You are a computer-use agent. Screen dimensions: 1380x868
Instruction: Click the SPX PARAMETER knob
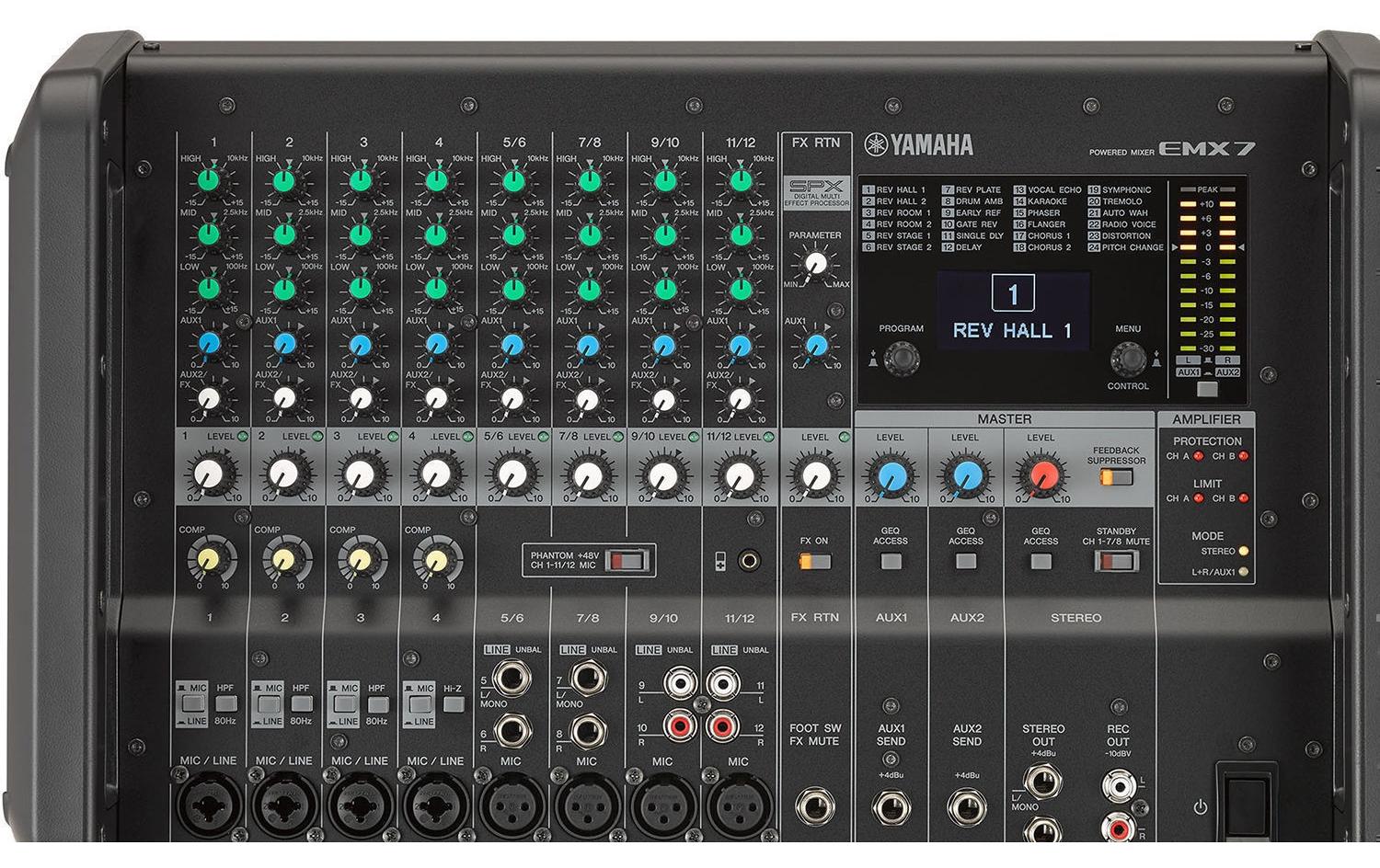click(815, 265)
